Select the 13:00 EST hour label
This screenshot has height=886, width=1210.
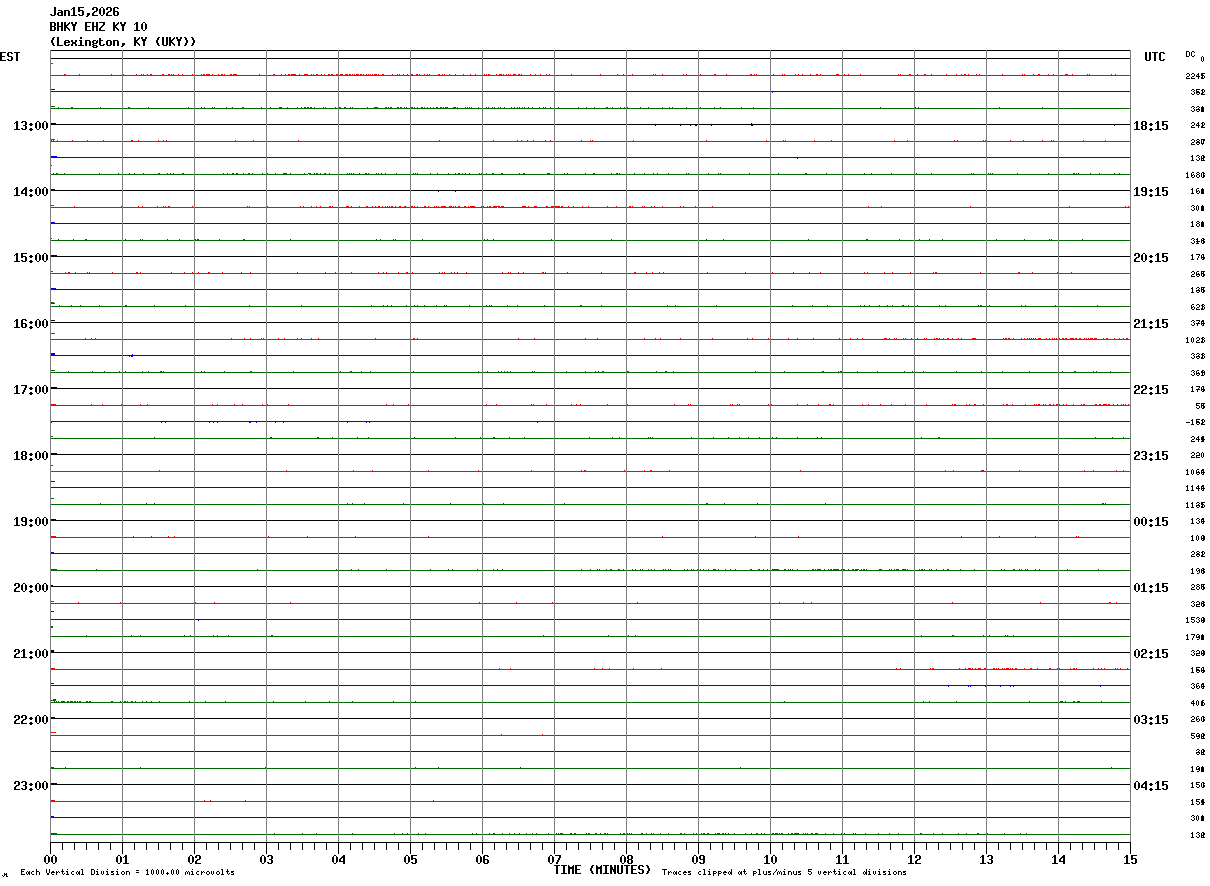pos(30,125)
